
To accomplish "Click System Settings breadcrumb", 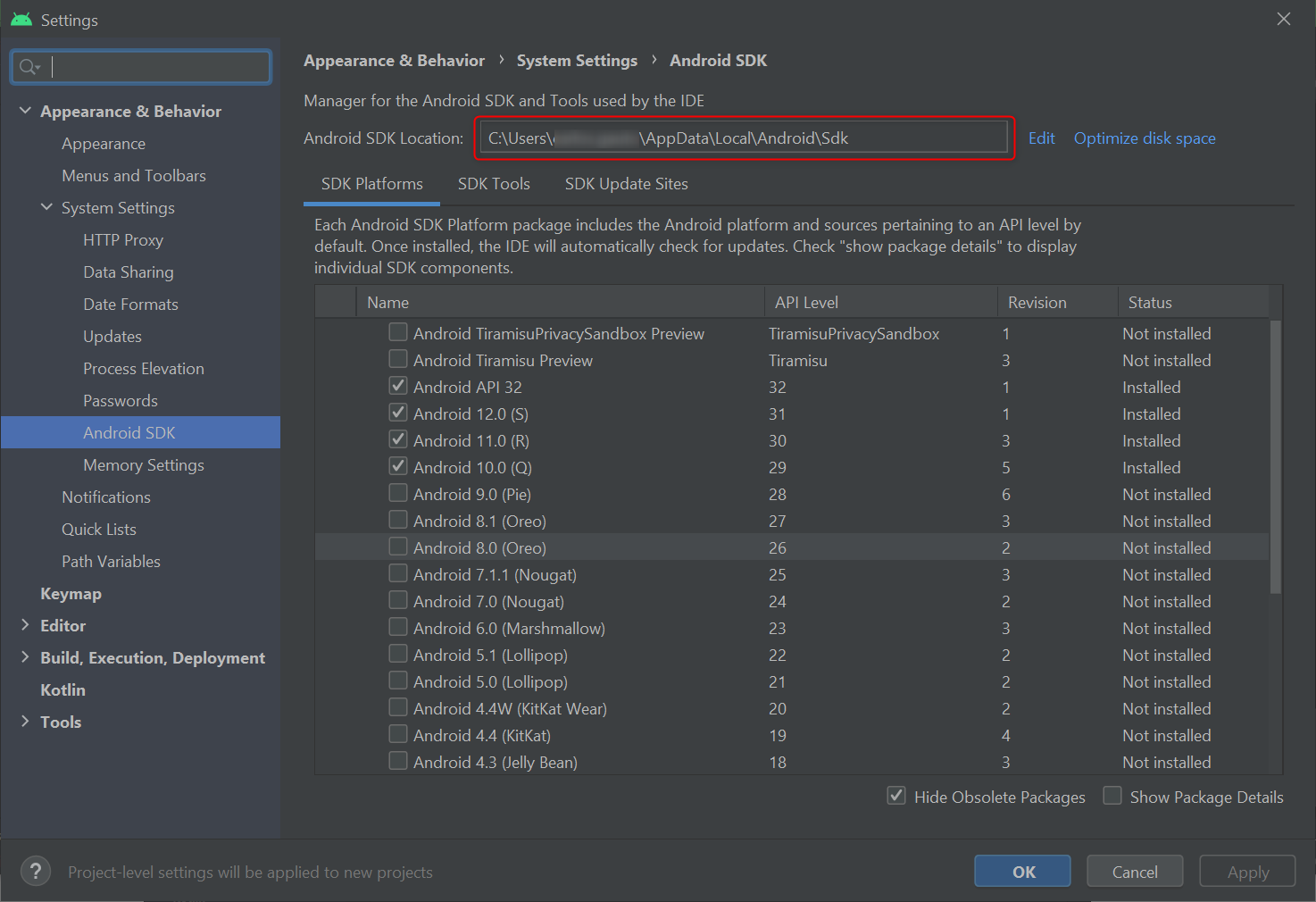I will click(577, 61).
